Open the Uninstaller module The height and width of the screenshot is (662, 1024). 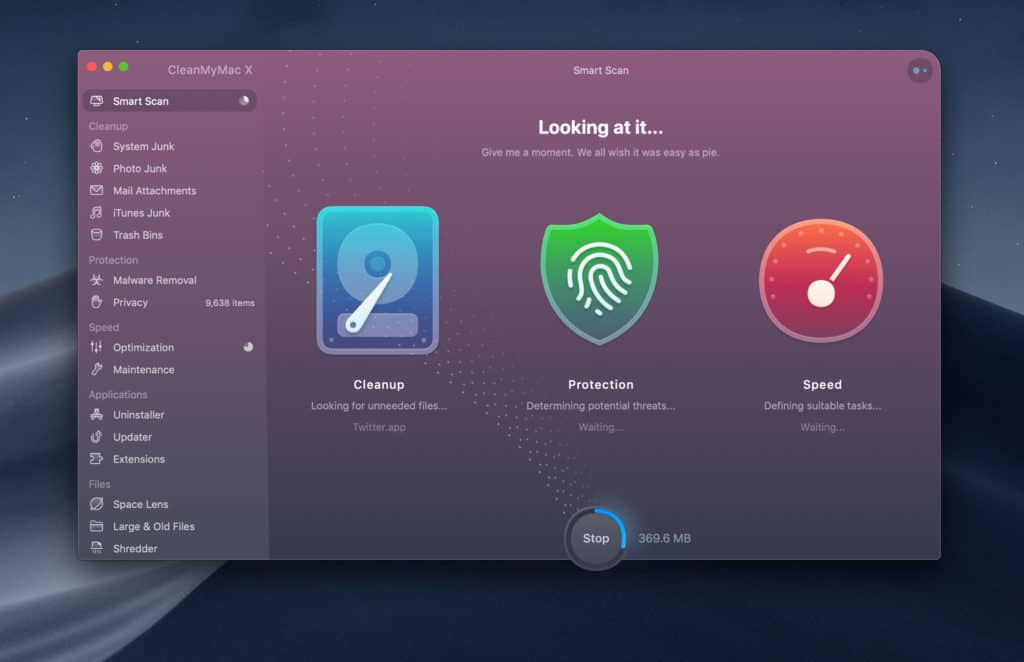[170, 414]
